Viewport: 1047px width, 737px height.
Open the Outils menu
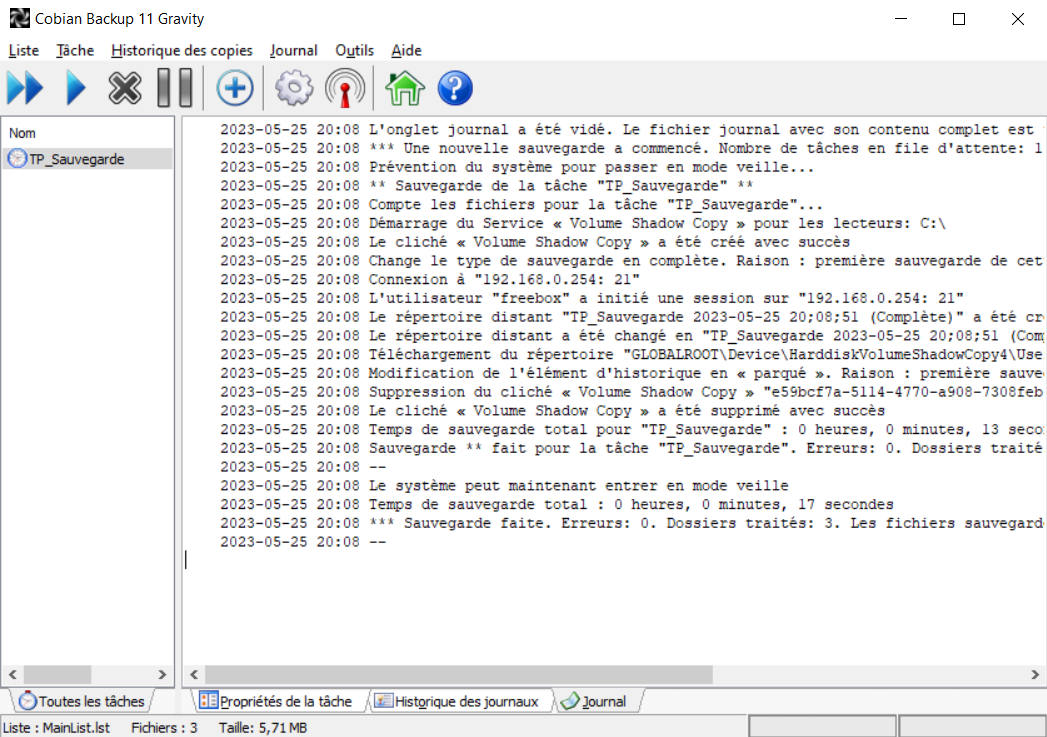tap(355, 51)
